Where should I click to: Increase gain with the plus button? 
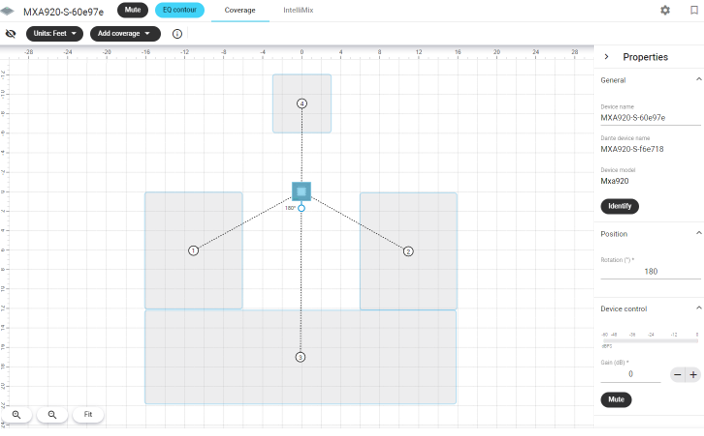(693, 374)
